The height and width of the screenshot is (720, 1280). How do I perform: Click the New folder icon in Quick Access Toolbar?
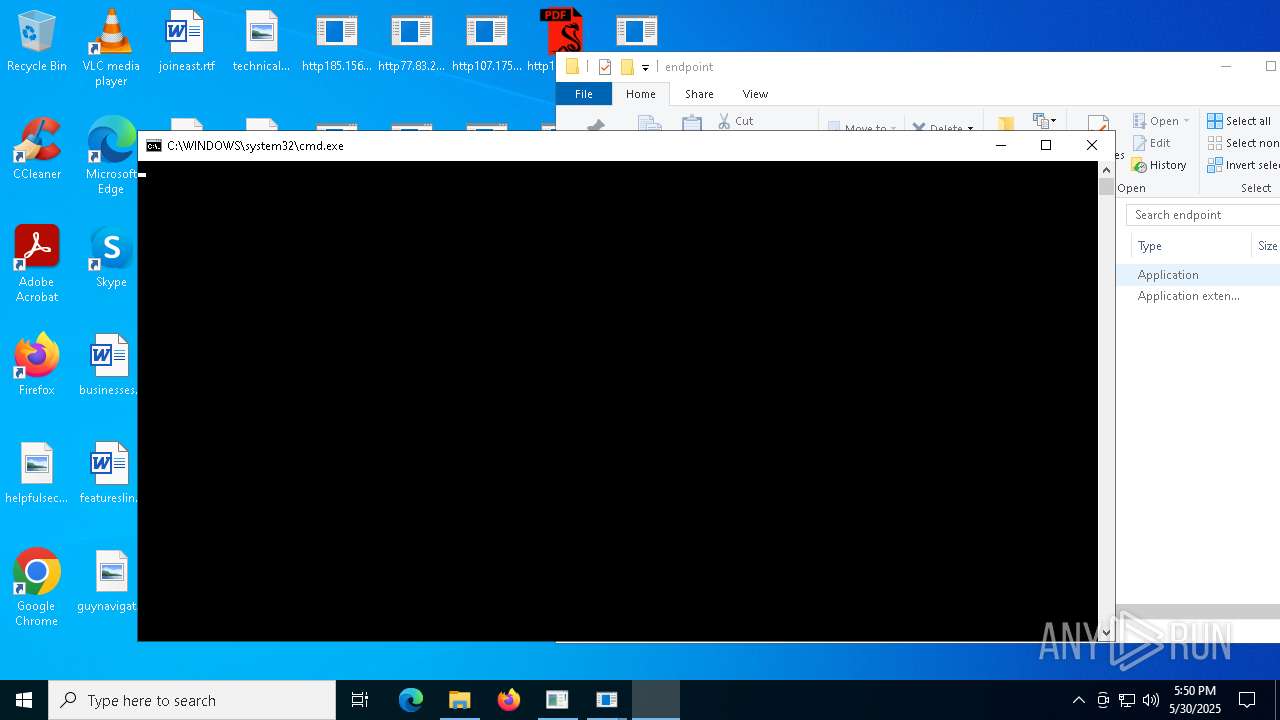click(627, 67)
